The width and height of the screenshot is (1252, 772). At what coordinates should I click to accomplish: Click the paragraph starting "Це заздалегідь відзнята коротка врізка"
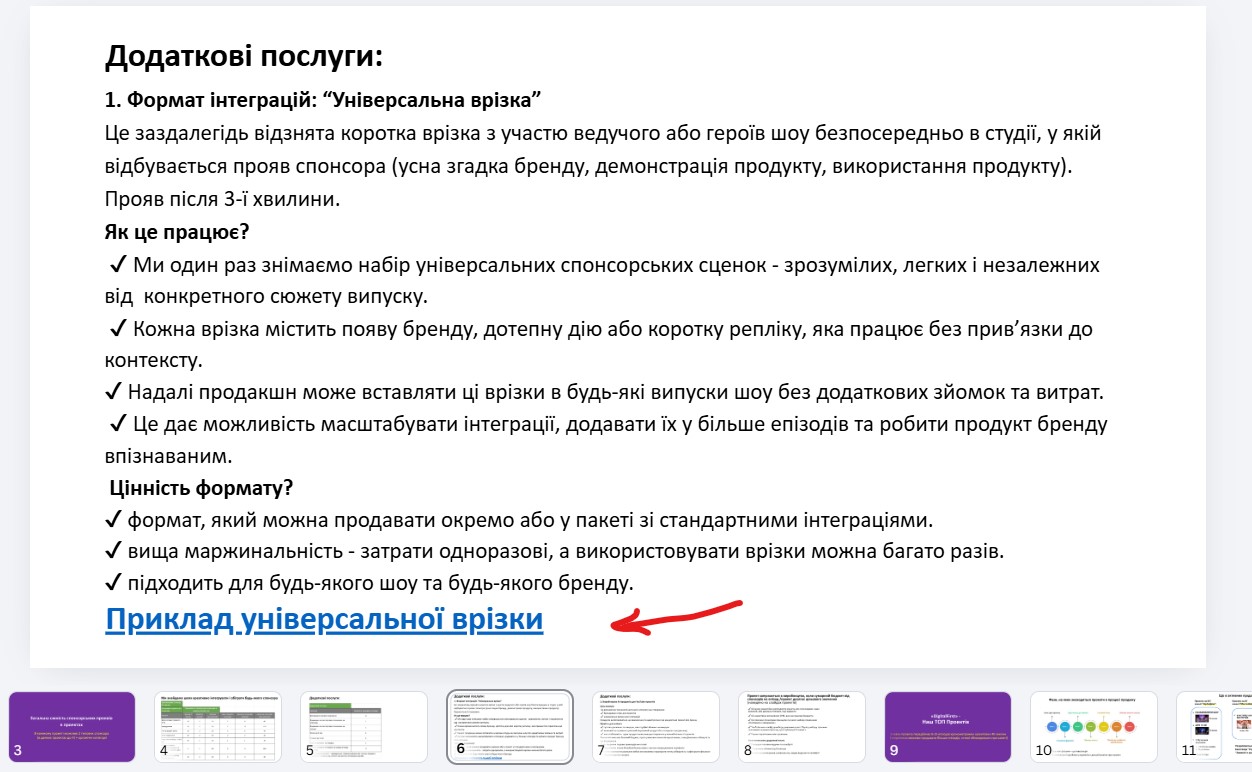pos(603,166)
